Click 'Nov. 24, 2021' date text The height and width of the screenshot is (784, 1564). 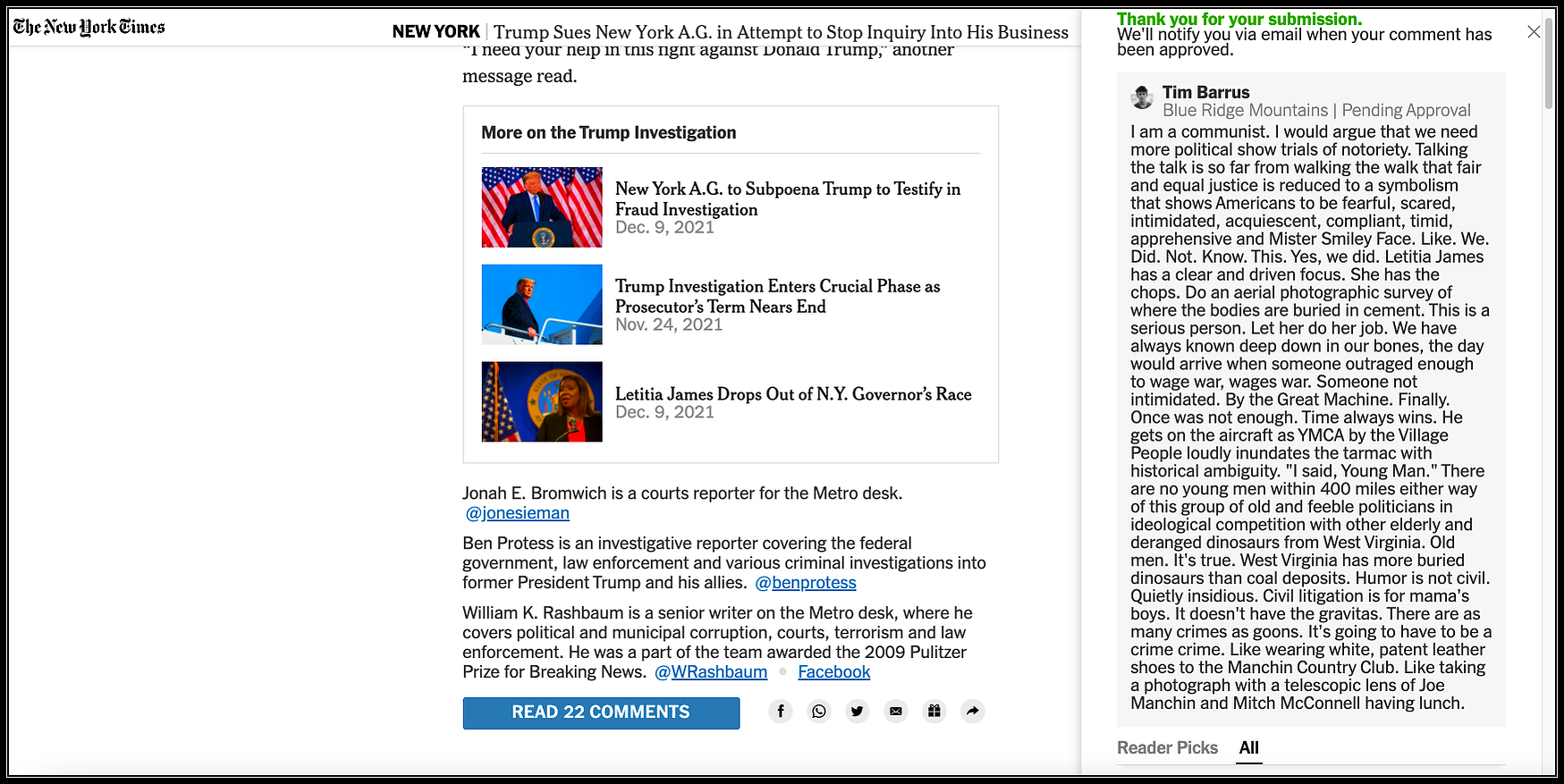coord(669,325)
